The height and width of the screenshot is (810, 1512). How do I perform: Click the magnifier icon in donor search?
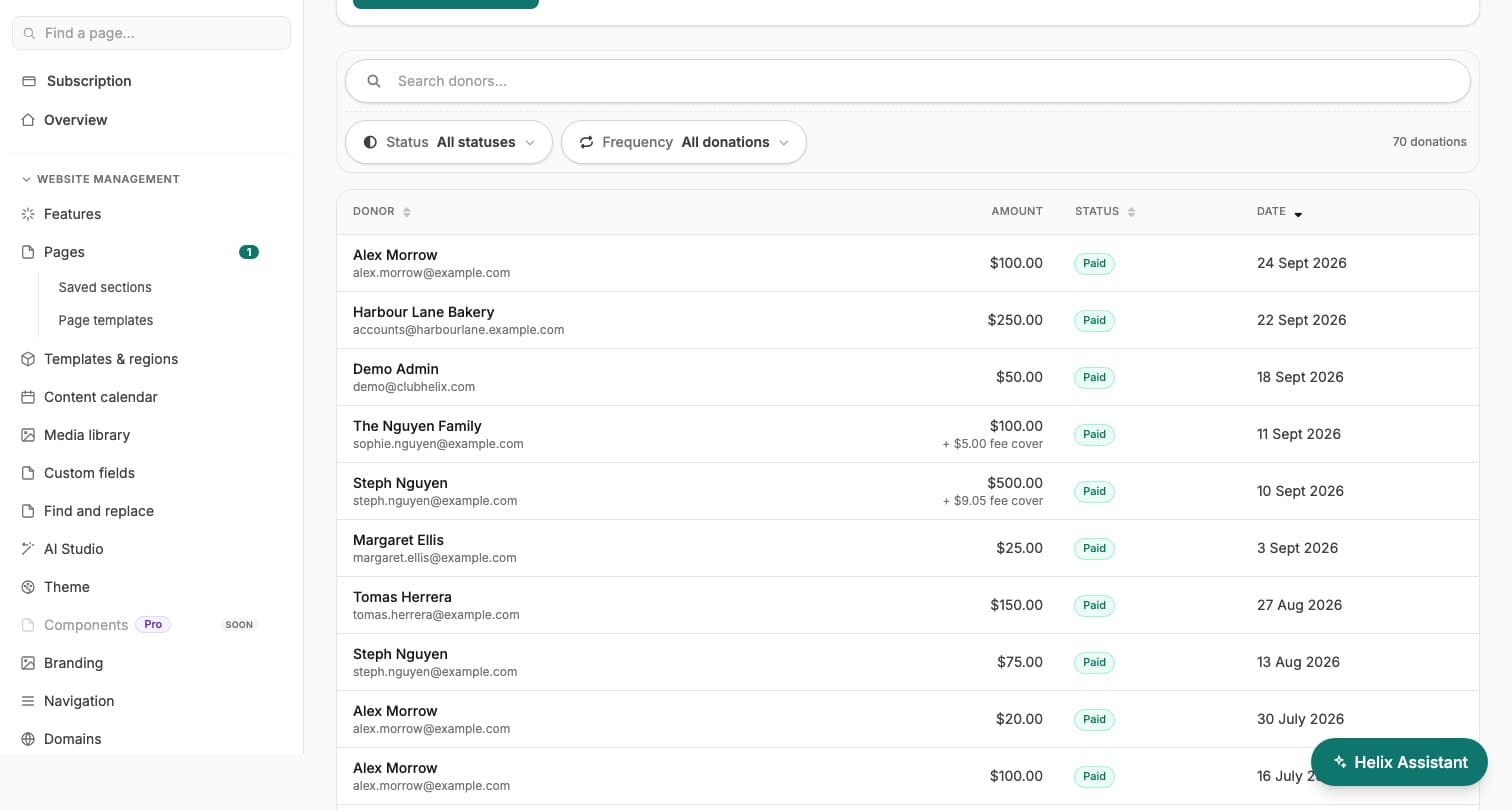[374, 81]
